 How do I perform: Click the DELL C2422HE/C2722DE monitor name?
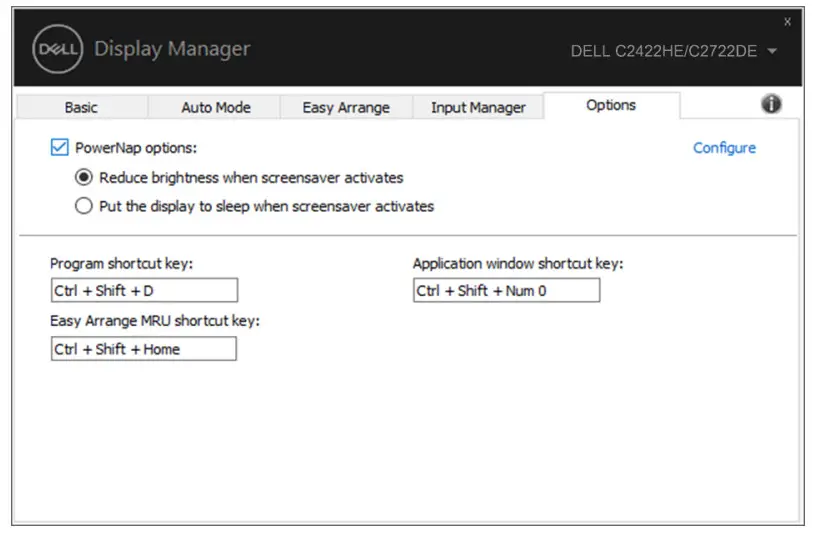point(664,51)
